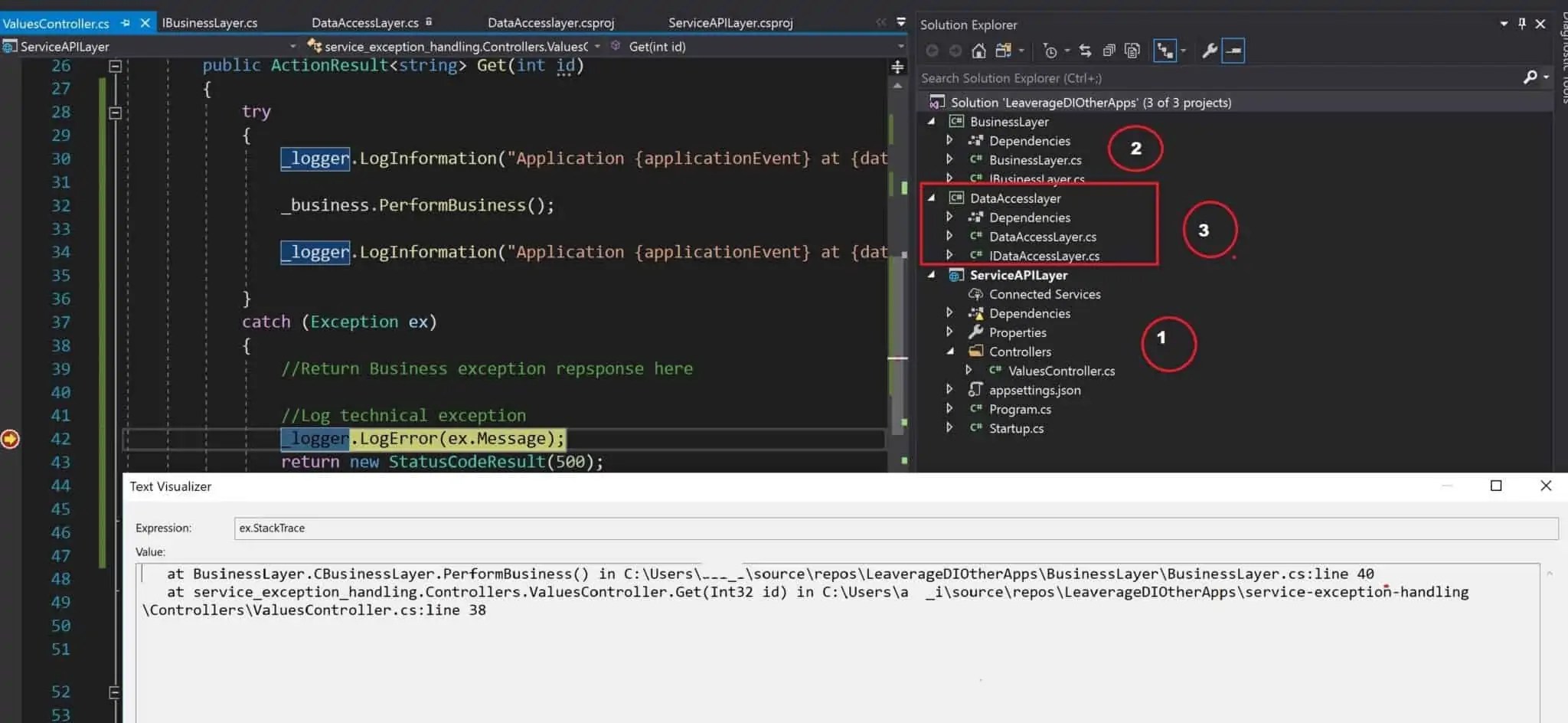Switch to the IBusinessLayer.cs tab

coord(210,23)
